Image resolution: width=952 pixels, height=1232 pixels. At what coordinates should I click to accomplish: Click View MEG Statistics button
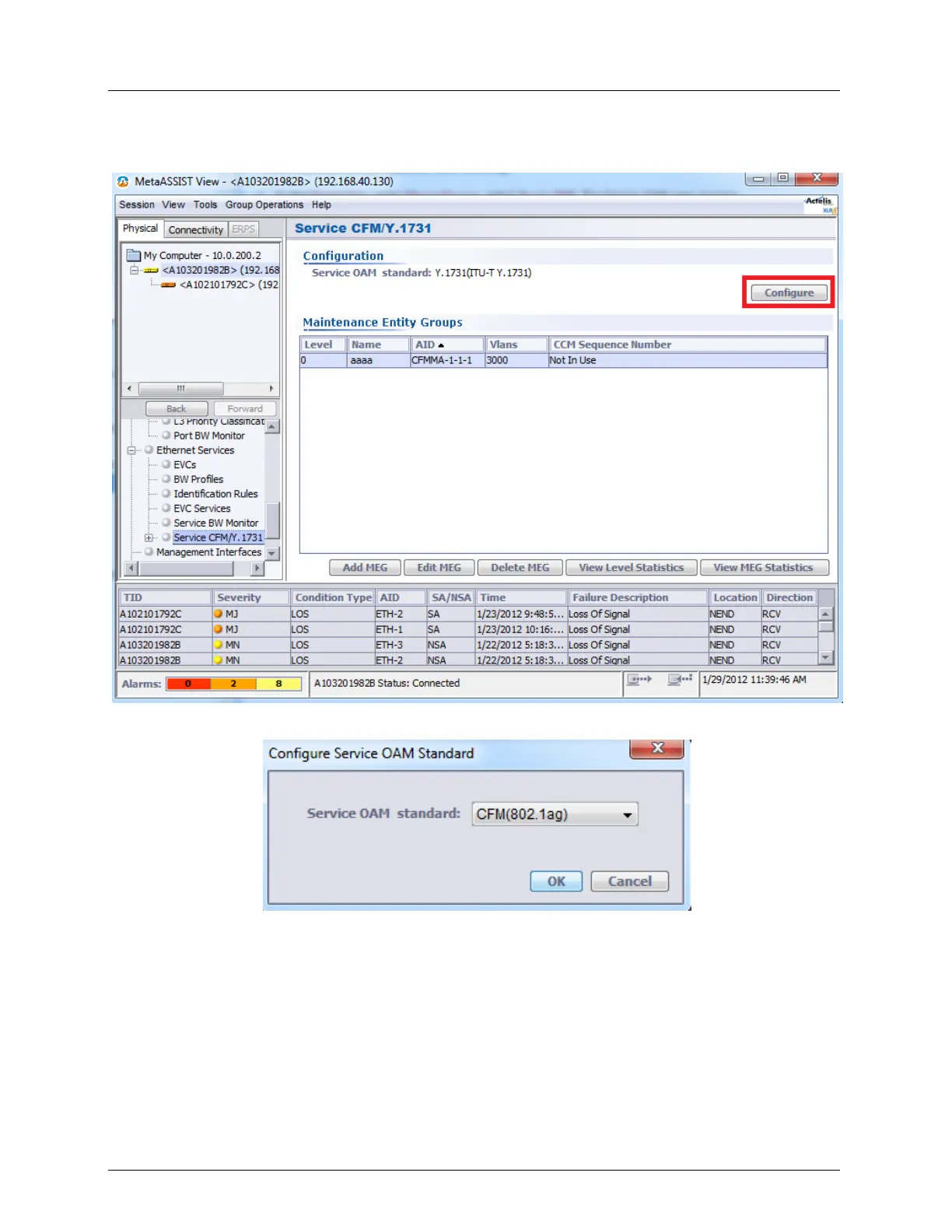(x=764, y=568)
